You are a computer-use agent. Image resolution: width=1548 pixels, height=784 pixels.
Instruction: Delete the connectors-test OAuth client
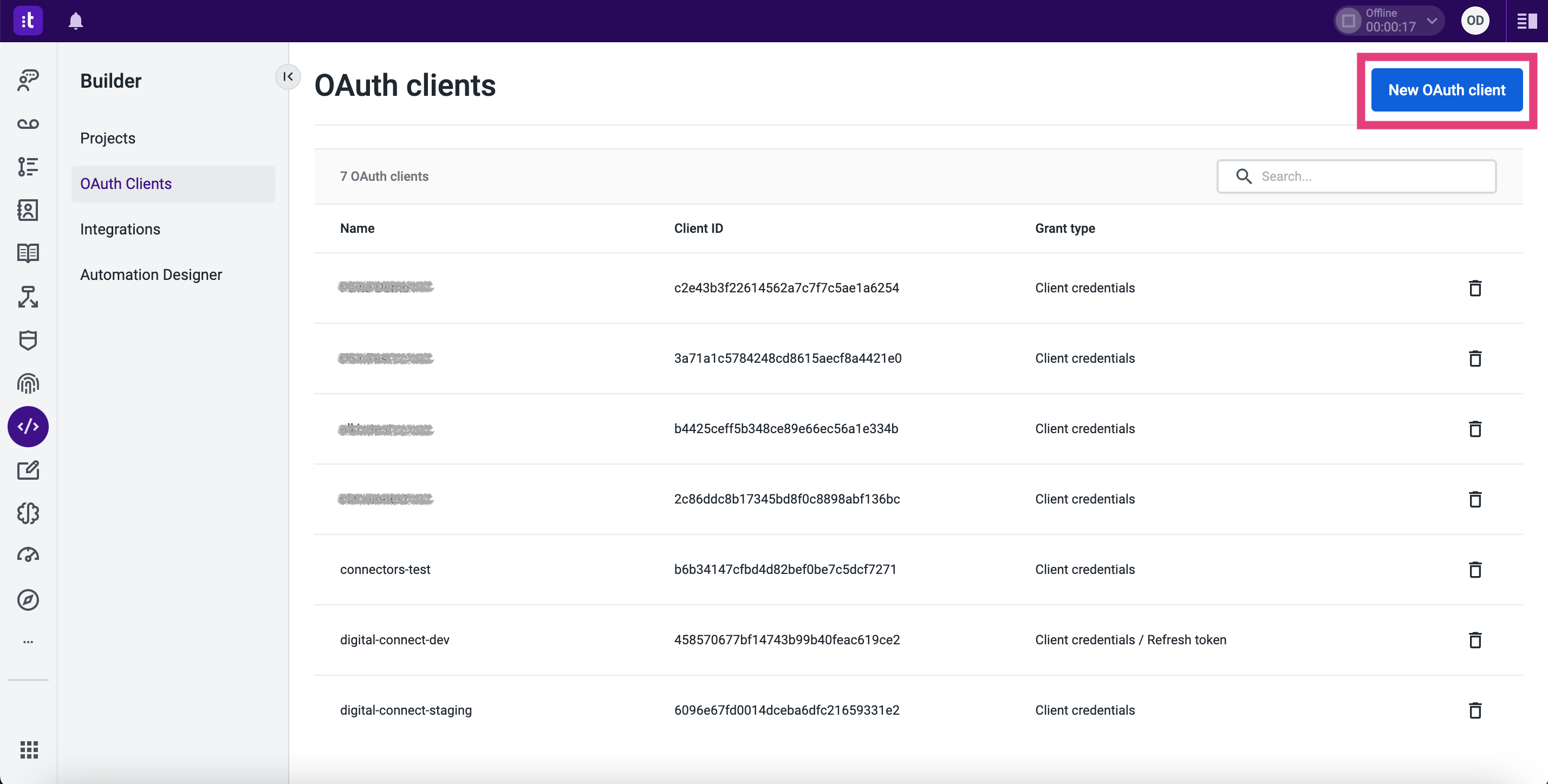(1476, 570)
